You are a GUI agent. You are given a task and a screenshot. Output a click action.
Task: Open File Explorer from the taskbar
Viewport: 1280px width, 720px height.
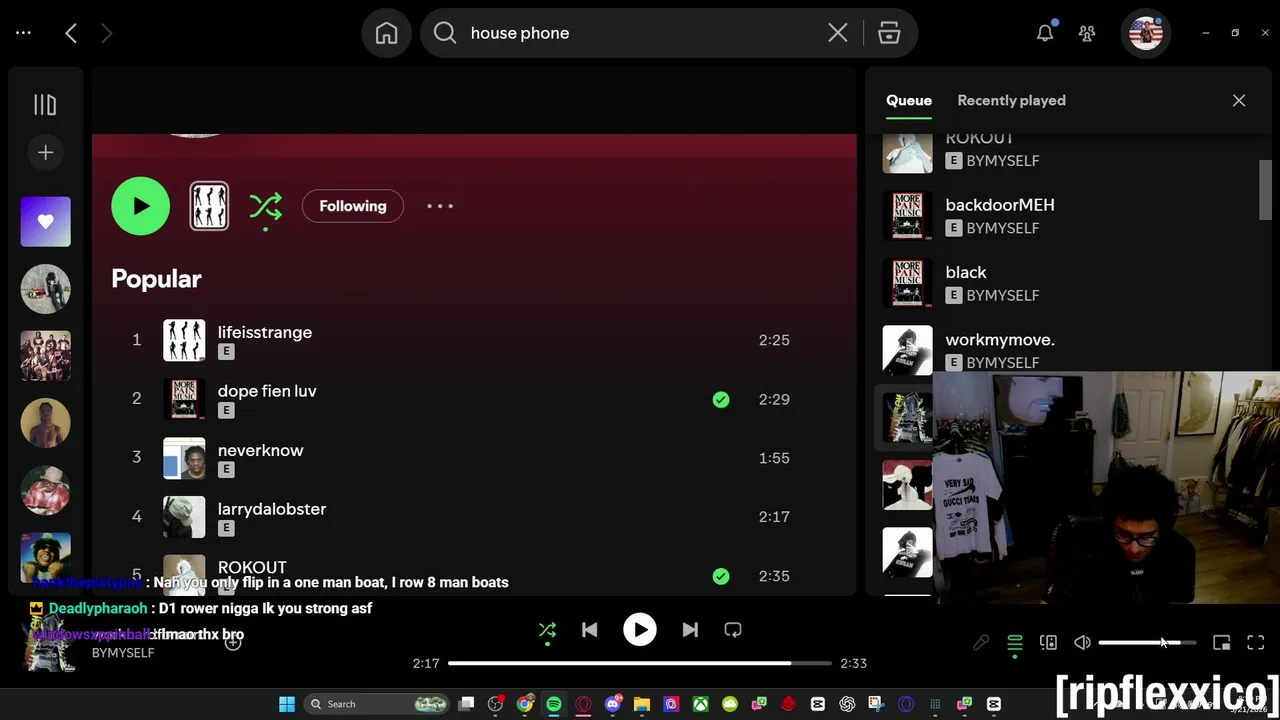(642, 704)
